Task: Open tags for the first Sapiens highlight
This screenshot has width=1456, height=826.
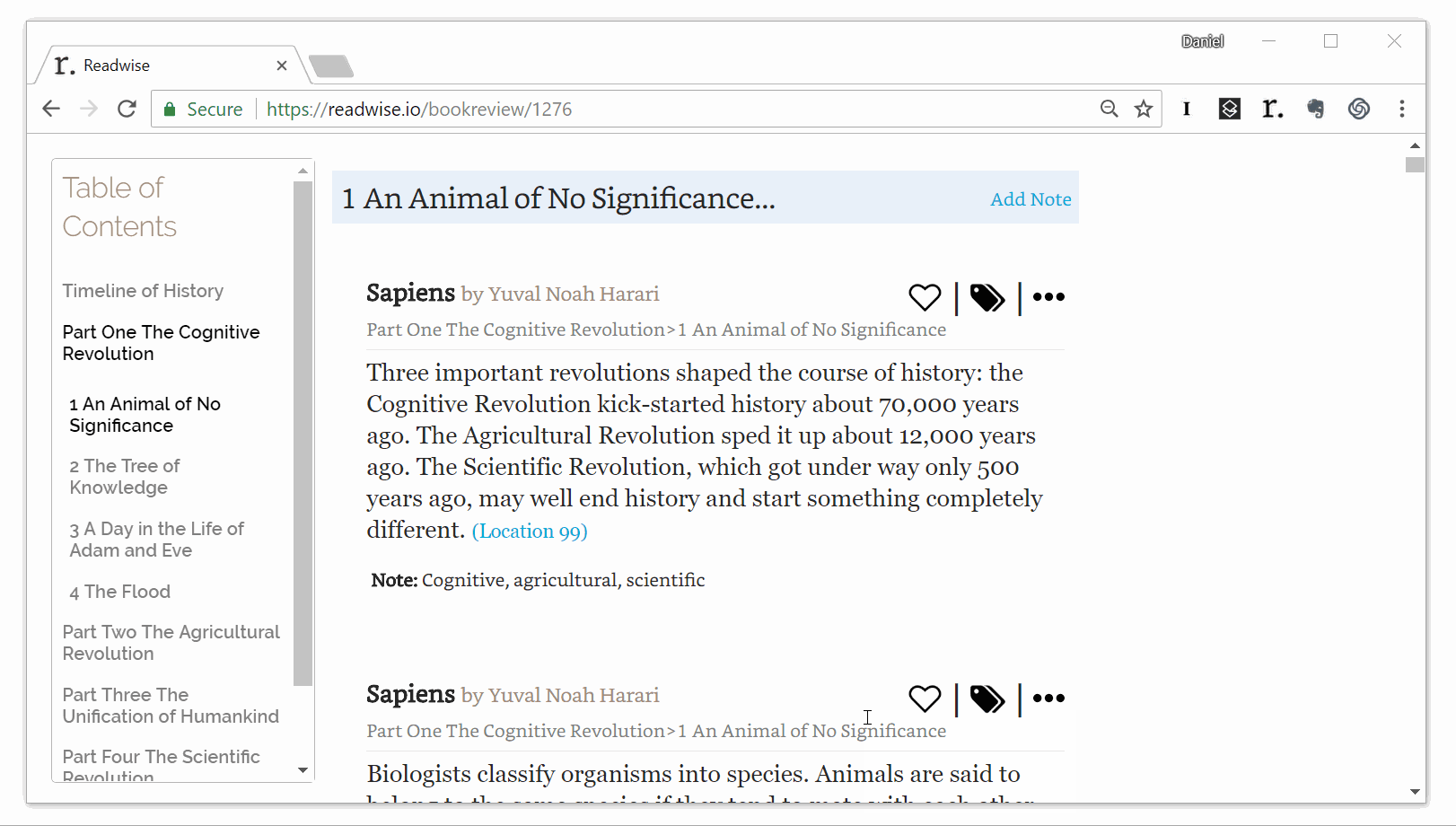Action: 987,297
